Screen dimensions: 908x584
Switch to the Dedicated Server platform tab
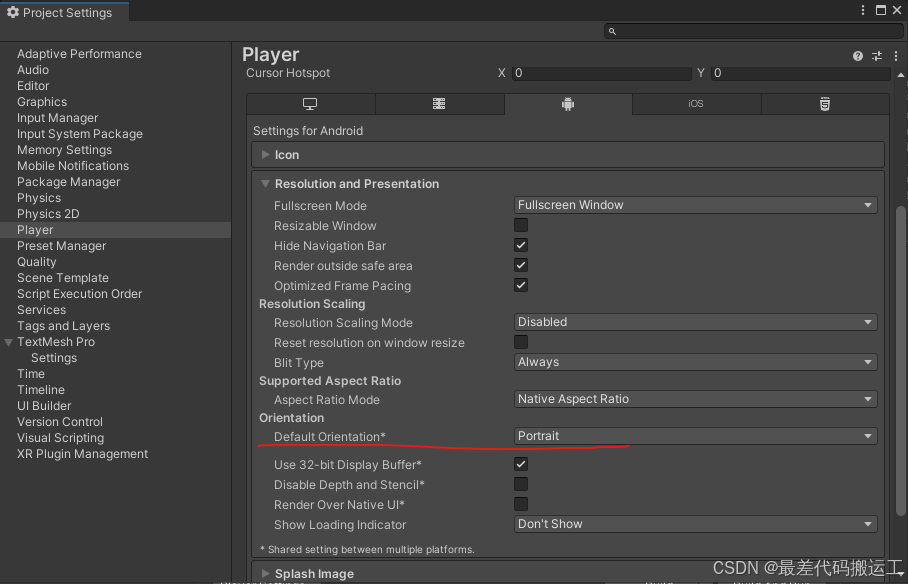(x=439, y=104)
